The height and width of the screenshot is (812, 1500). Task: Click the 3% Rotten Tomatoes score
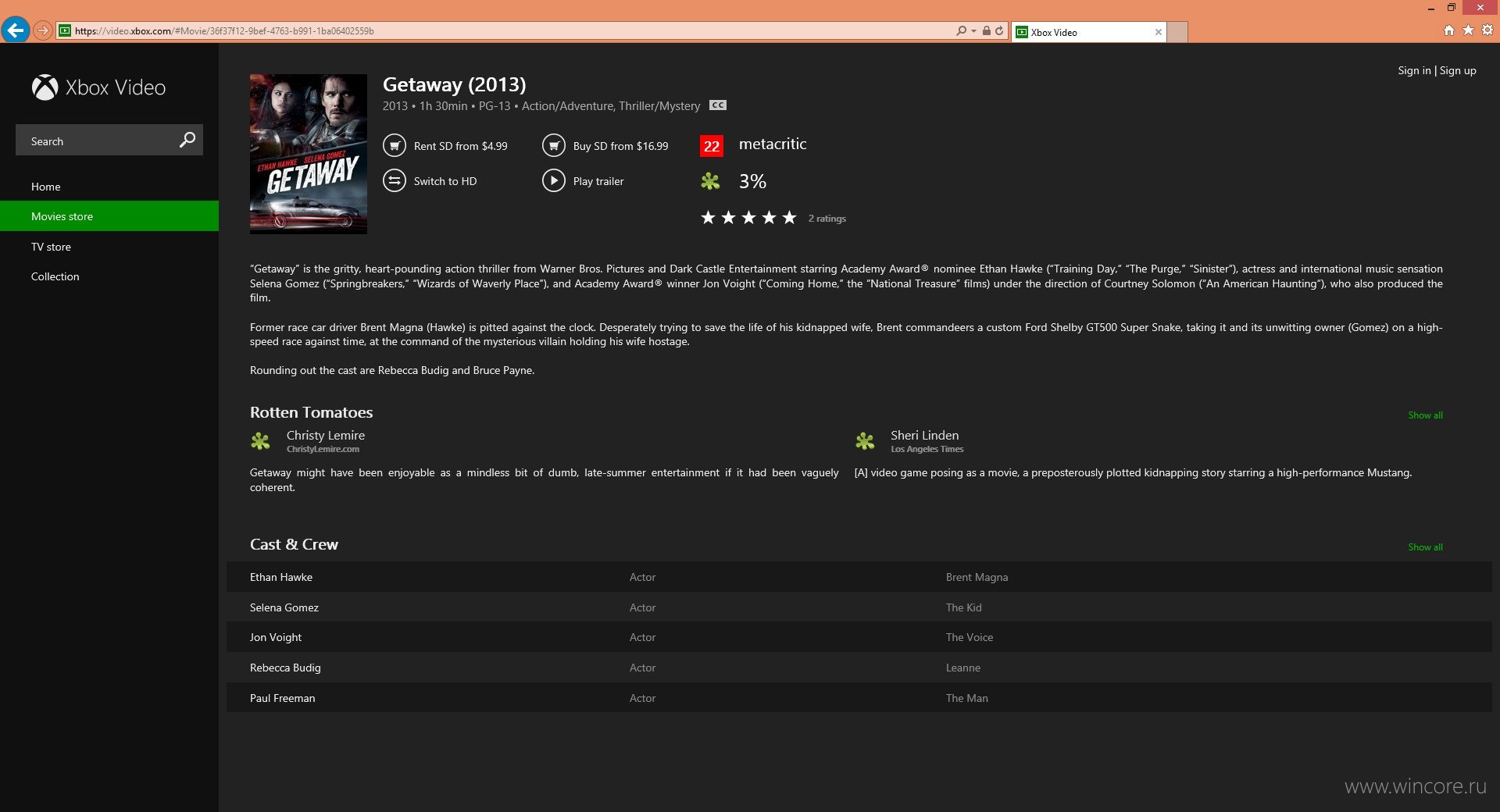(752, 181)
